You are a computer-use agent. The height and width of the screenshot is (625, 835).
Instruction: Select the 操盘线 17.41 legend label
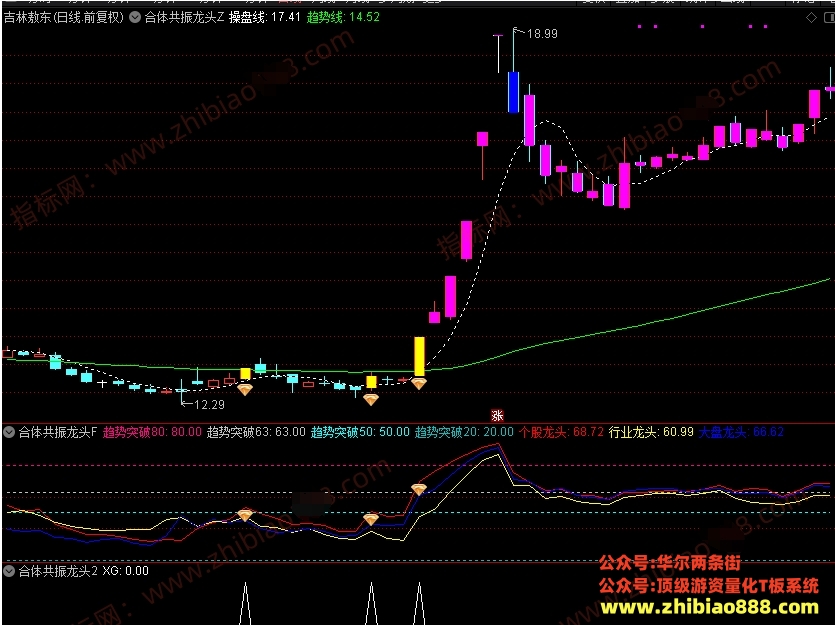265,17
